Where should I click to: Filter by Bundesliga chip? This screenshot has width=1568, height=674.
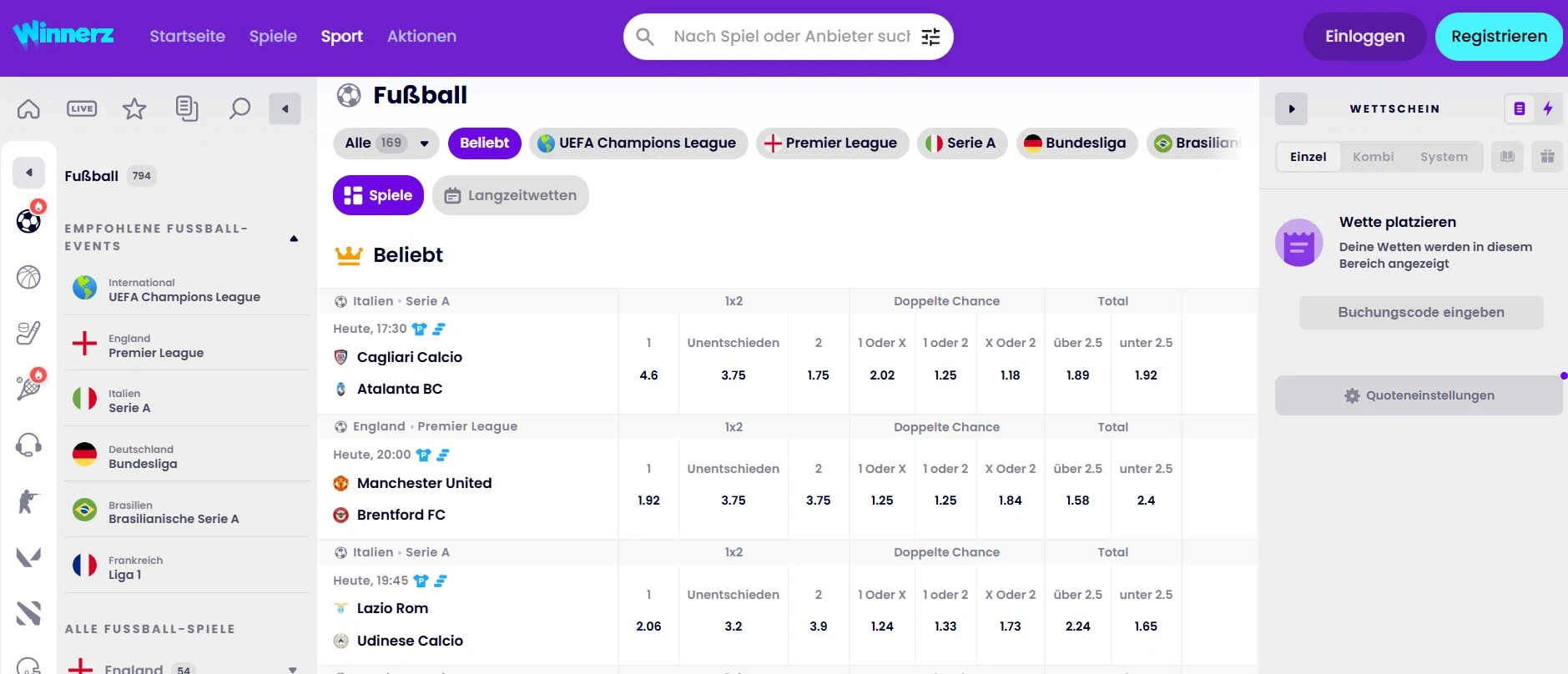pos(1076,143)
